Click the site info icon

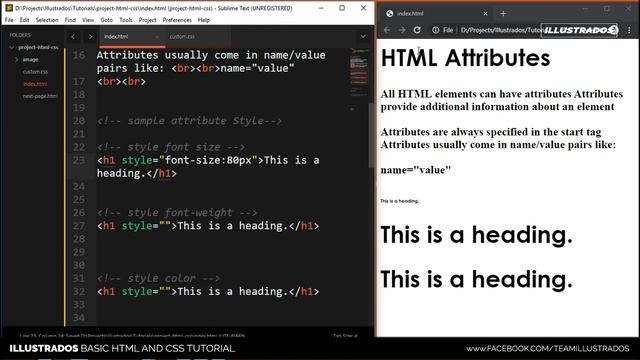point(436,30)
